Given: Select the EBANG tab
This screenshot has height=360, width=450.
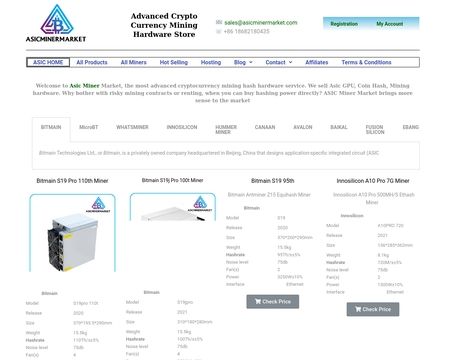Looking at the screenshot, I should 411,127.
